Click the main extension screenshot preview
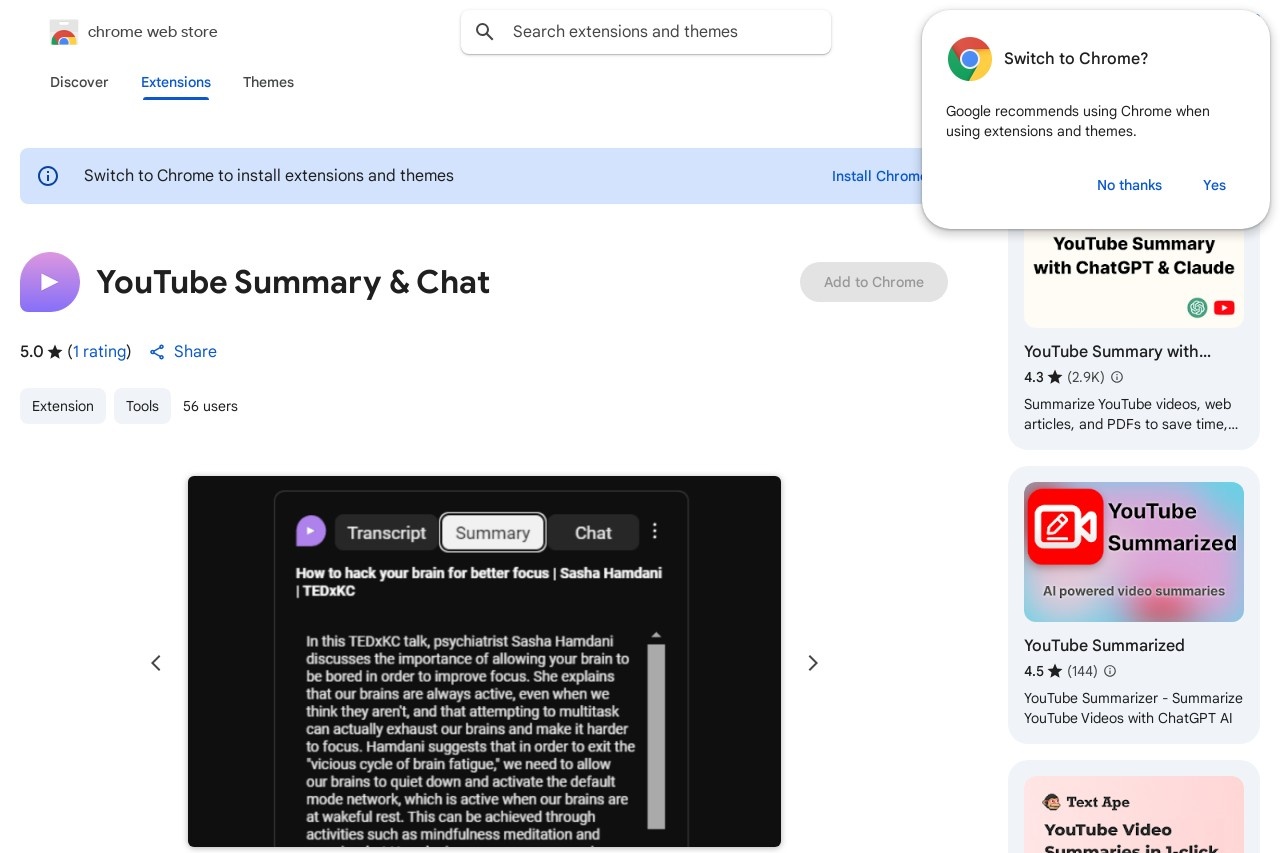The width and height of the screenshot is (1280, 853). pos(484,661)
